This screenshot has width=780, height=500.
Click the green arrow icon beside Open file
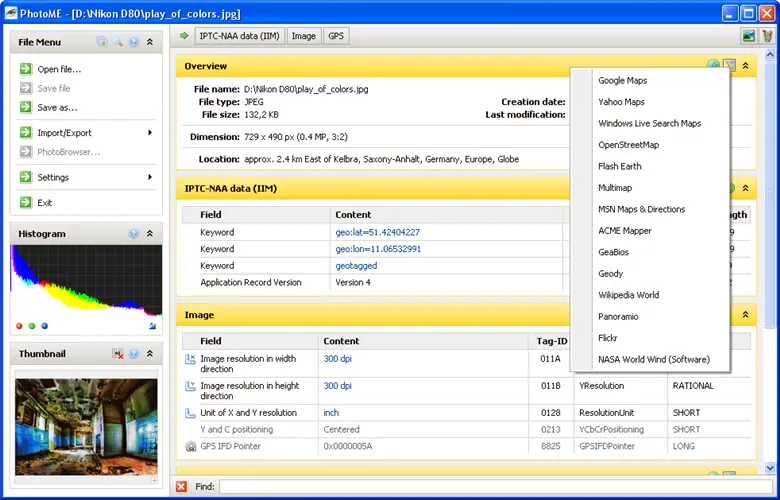[25, 69]
